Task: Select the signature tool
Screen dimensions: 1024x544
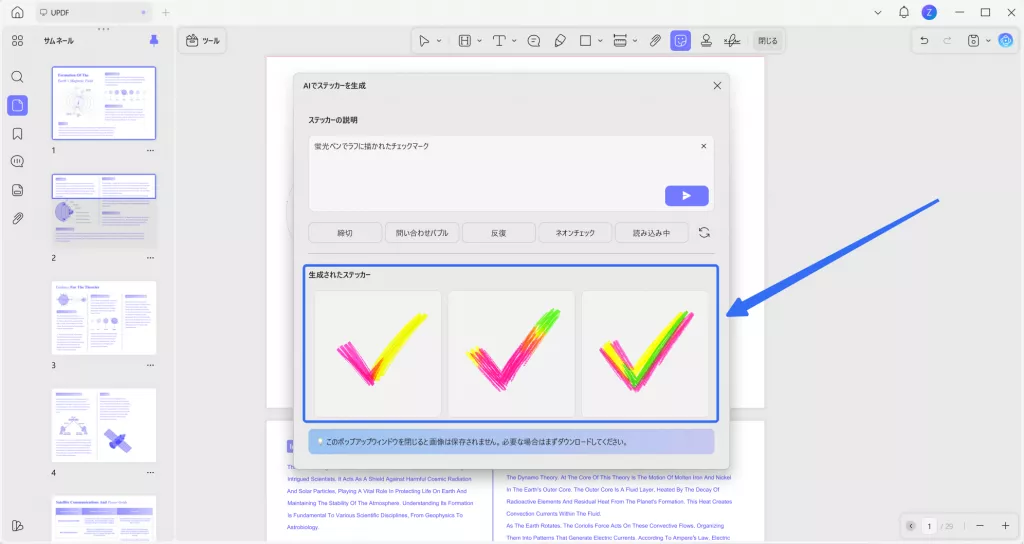Action: tap(732, 40)
